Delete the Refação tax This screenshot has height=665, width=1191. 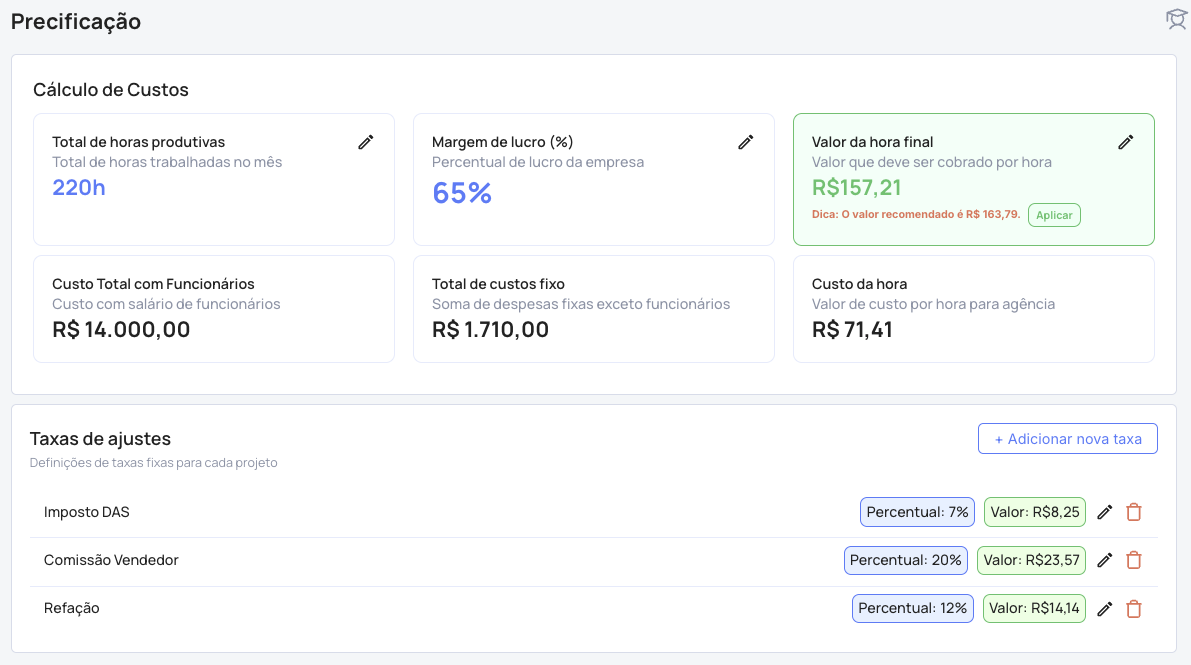click(1134, 608)
